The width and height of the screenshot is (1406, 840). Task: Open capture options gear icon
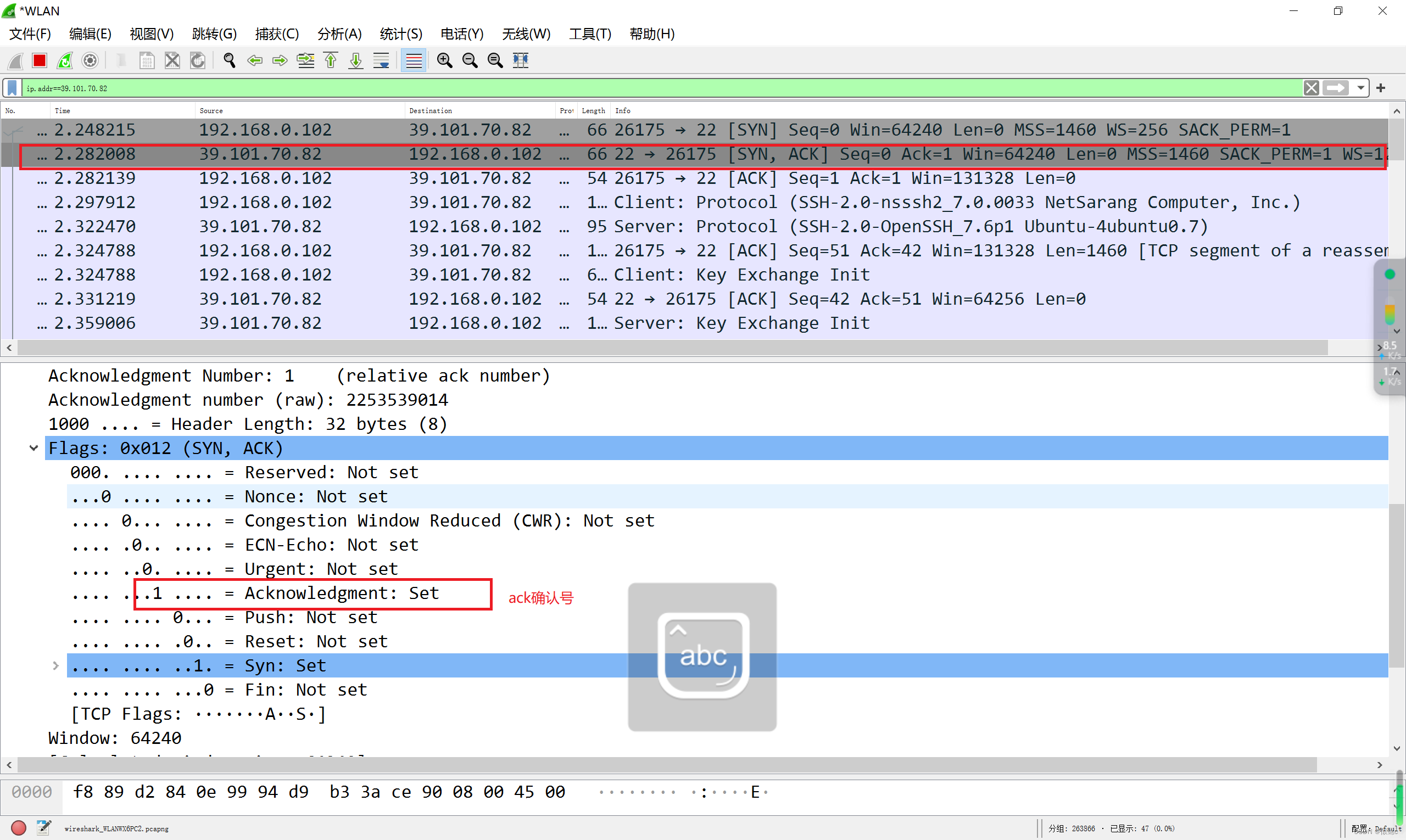coord(90,60)
